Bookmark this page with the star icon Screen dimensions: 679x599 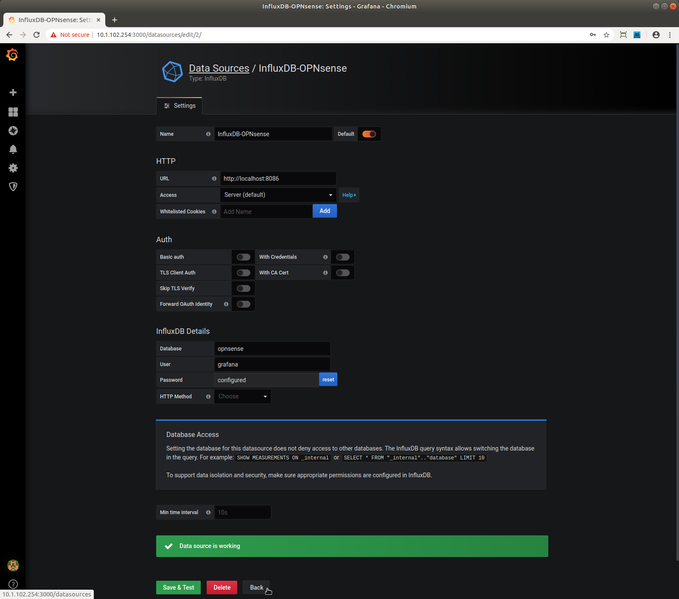tap(606, 35)
